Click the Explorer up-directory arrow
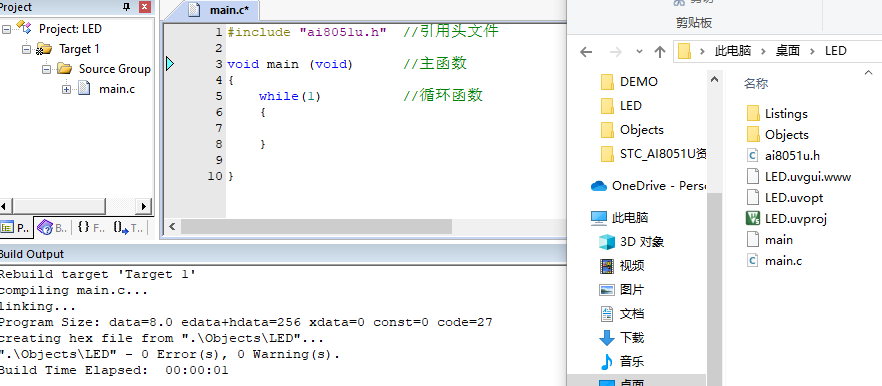The image size is (882, 386). click(660, 52)
